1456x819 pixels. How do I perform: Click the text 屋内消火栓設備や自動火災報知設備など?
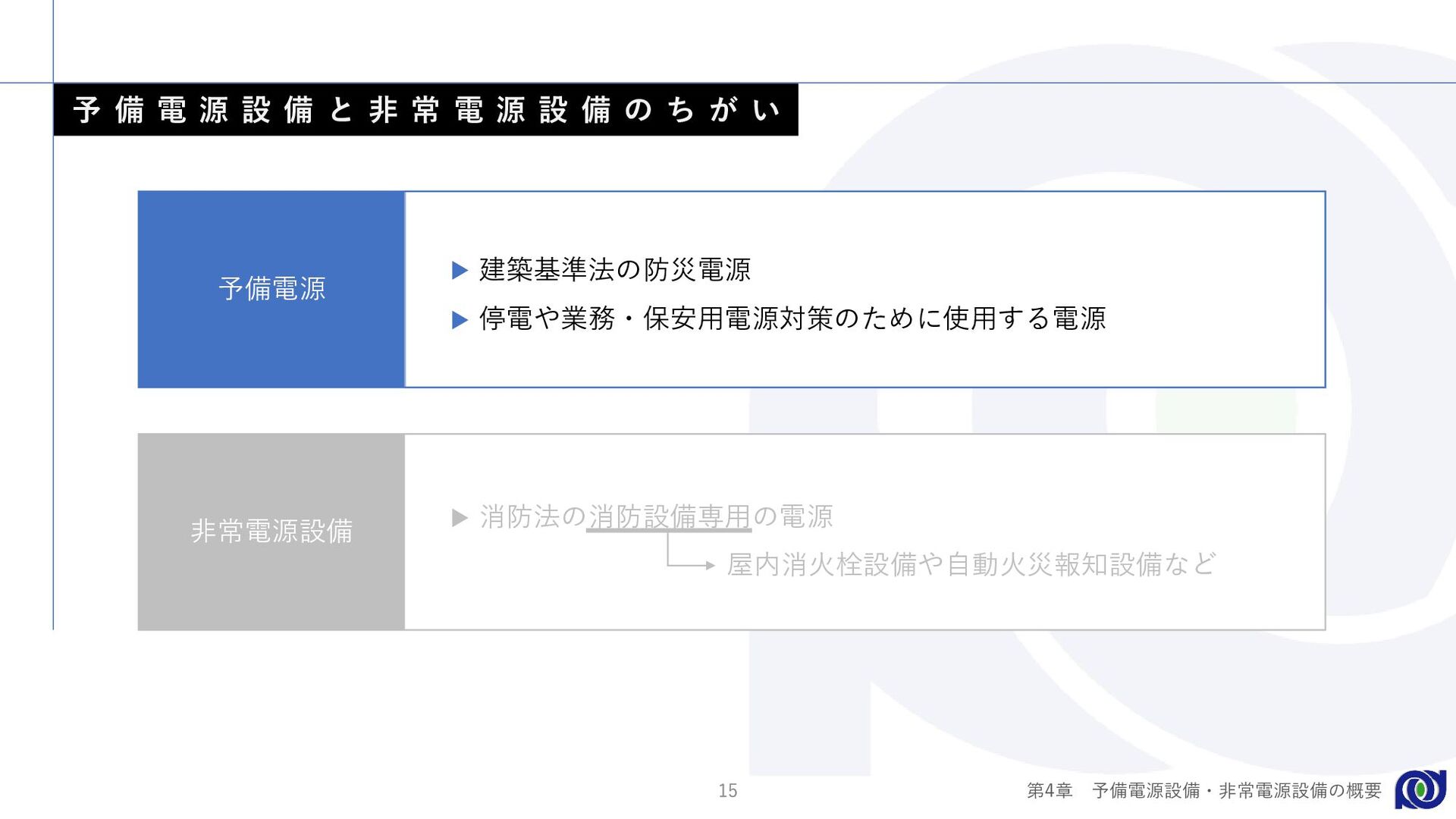(971, 565)
